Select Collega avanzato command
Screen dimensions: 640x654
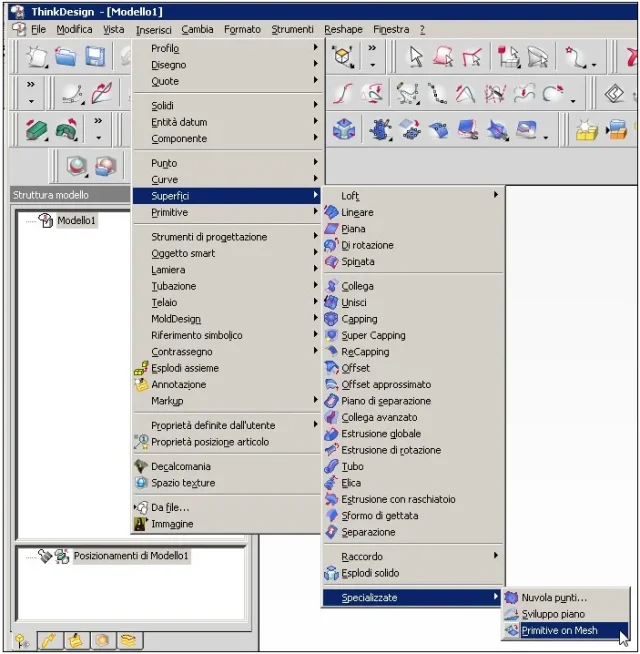pyautogui.click(x=413, y=417)
